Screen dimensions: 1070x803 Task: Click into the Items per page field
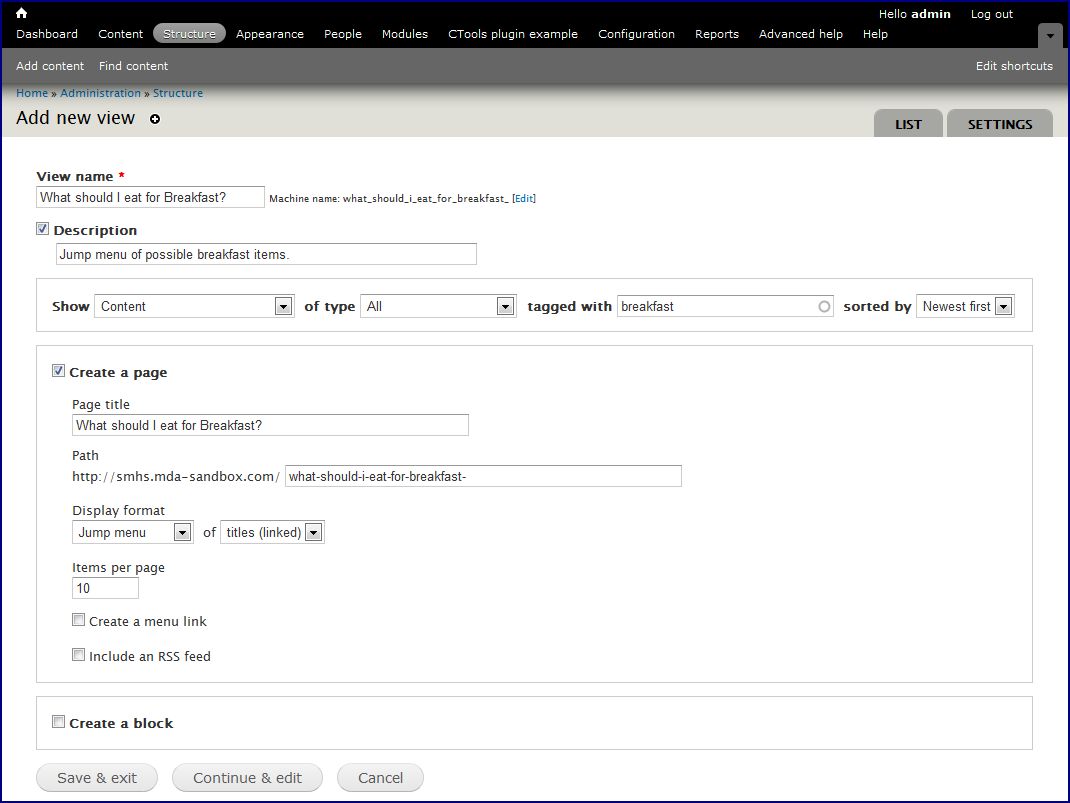click(105, 588)
